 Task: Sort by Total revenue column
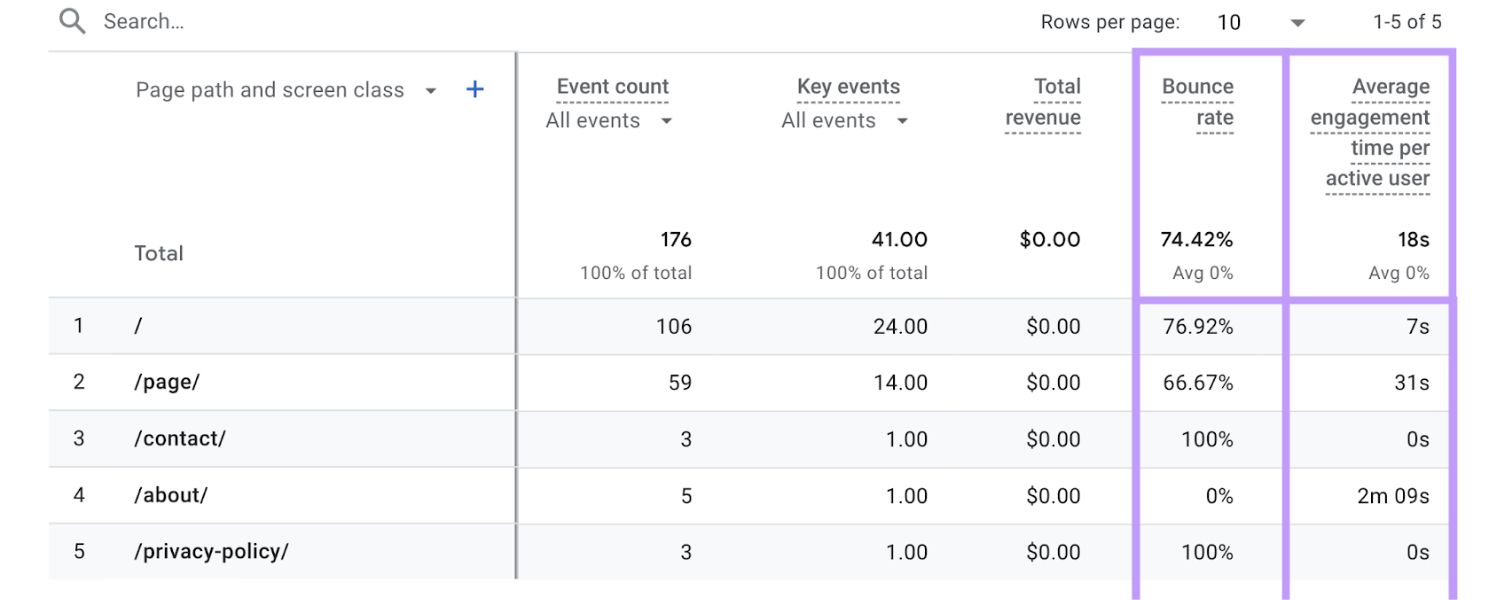pos(1043,102)
